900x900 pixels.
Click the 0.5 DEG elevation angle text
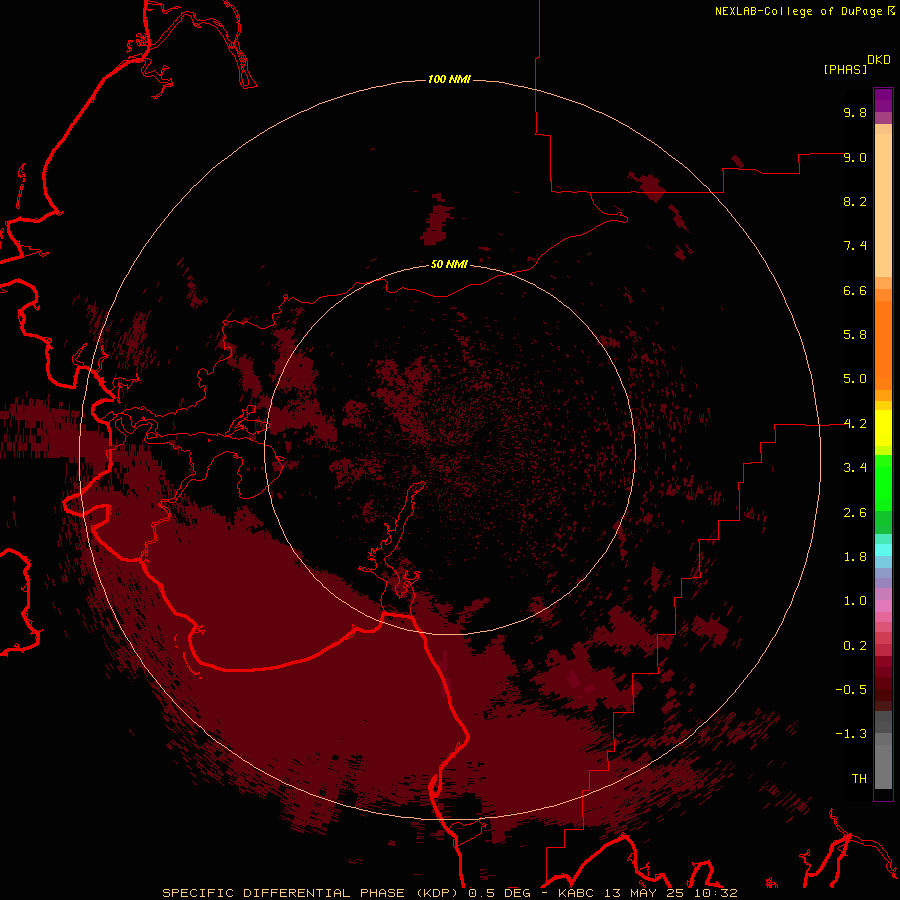[x=501, y=893]
